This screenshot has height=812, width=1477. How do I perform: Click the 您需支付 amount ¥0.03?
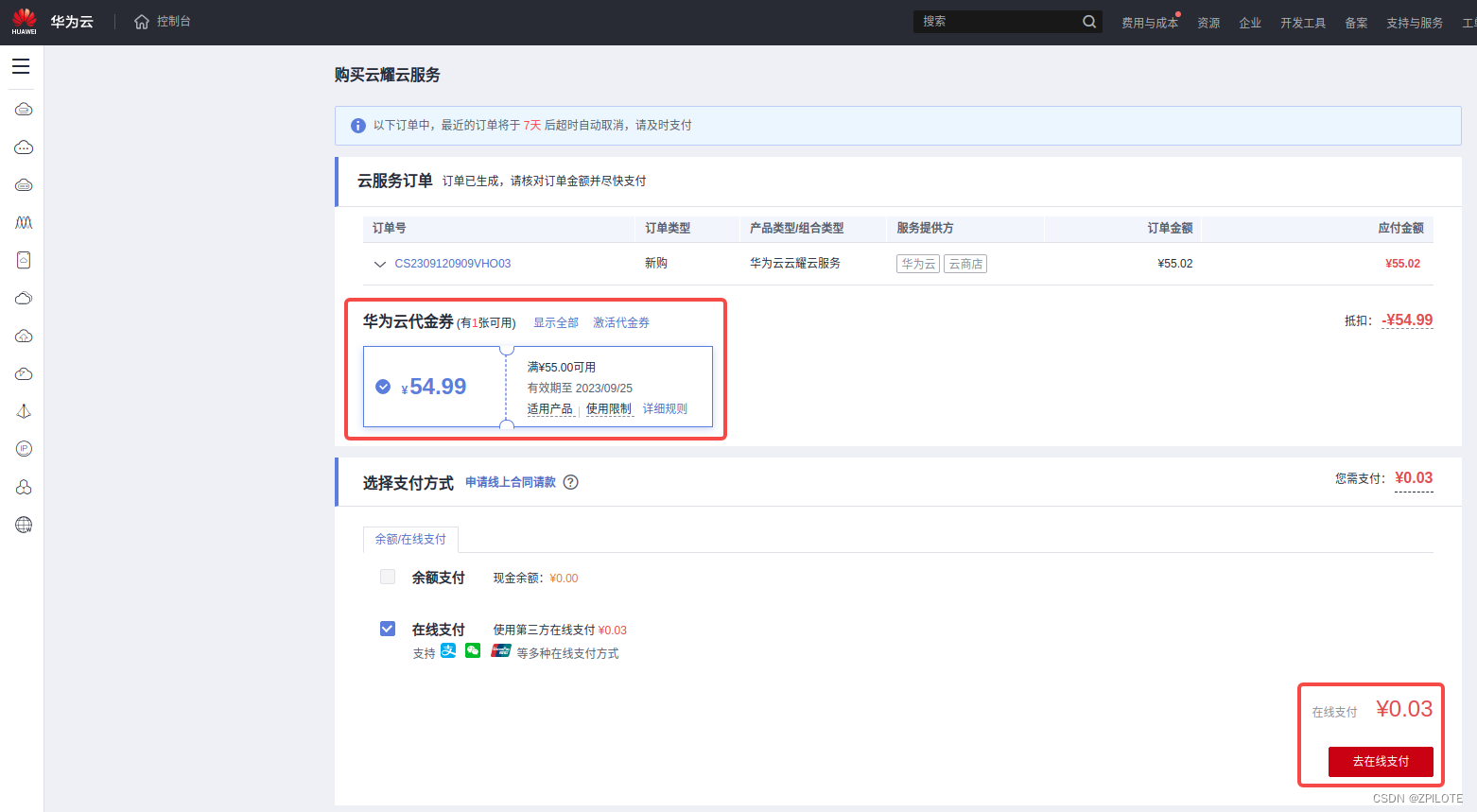point(1414,478)
